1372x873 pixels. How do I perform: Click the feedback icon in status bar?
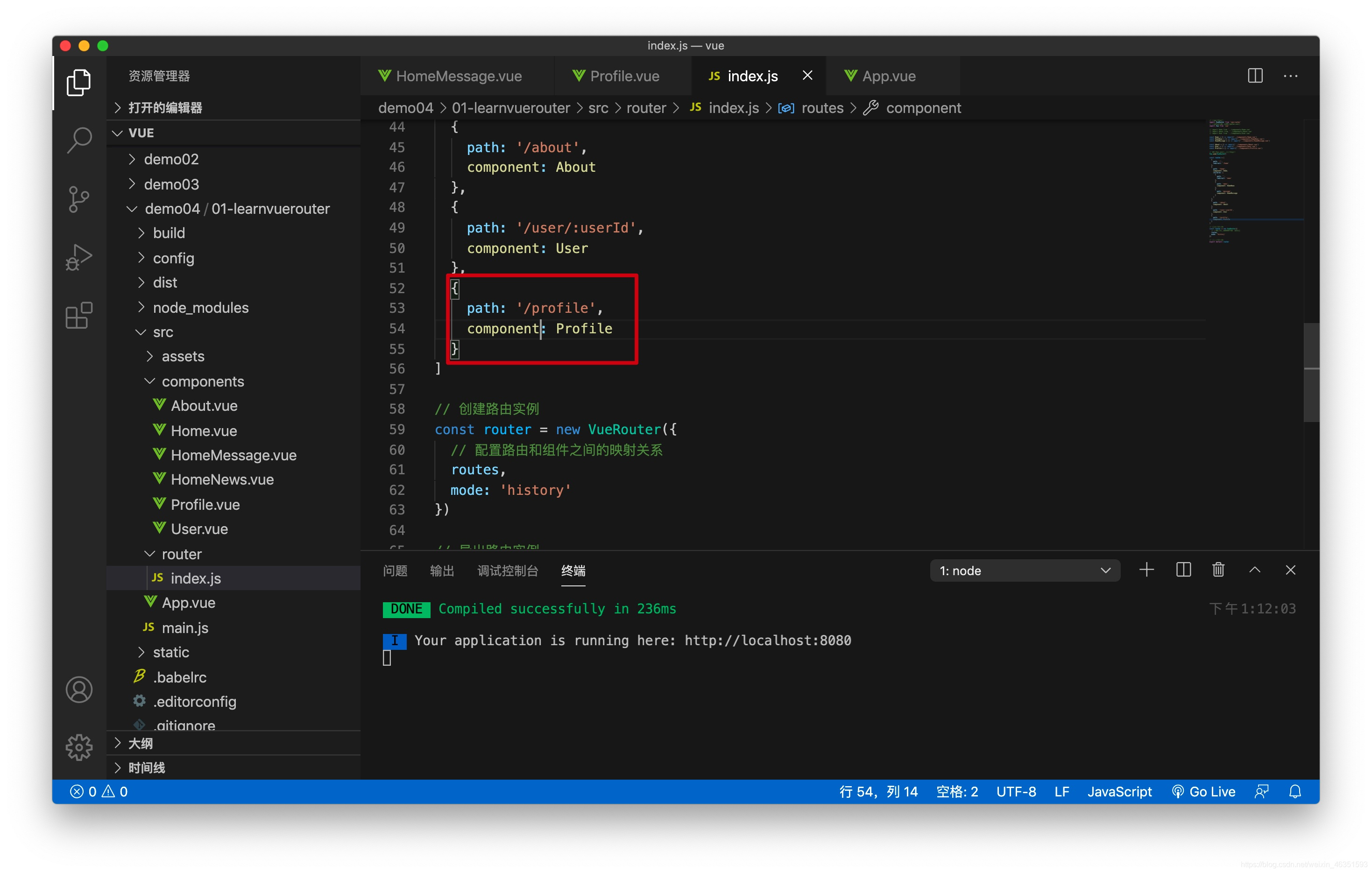[x=1261, y=792]
